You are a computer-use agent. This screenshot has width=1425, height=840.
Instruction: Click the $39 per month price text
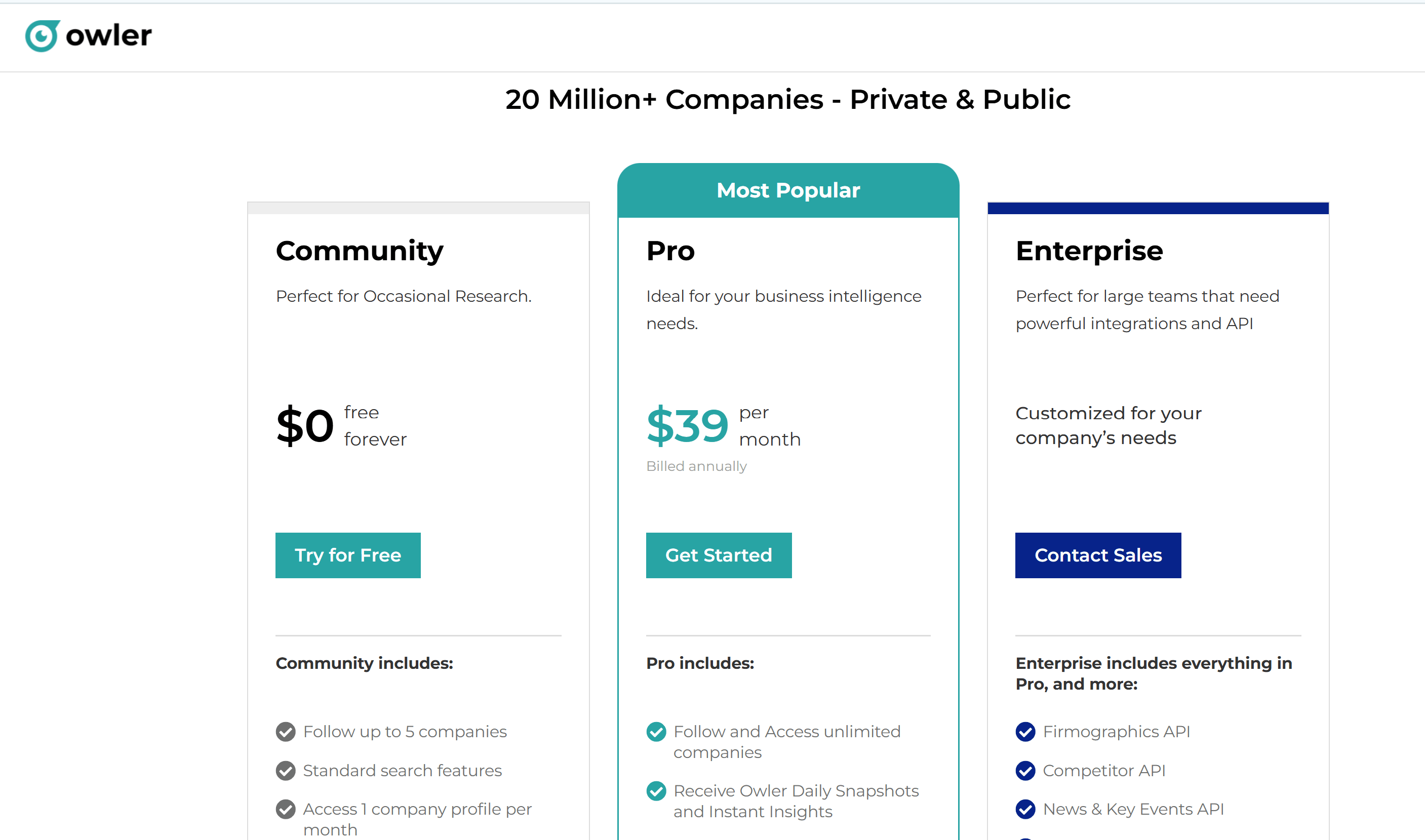(x=688, y=427)
